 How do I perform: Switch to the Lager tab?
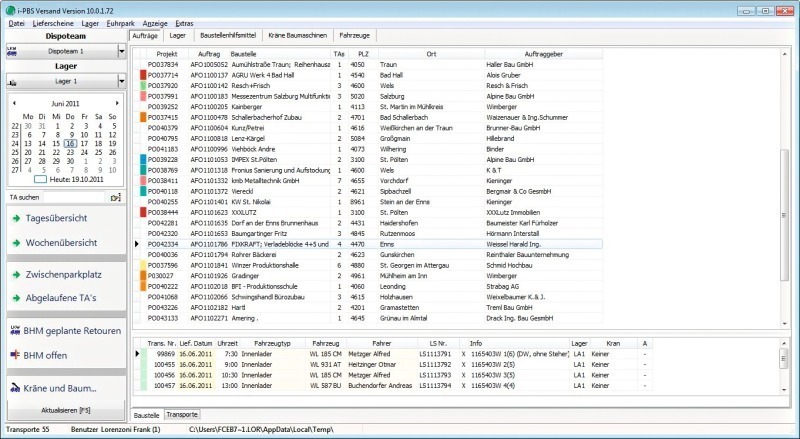178,36
